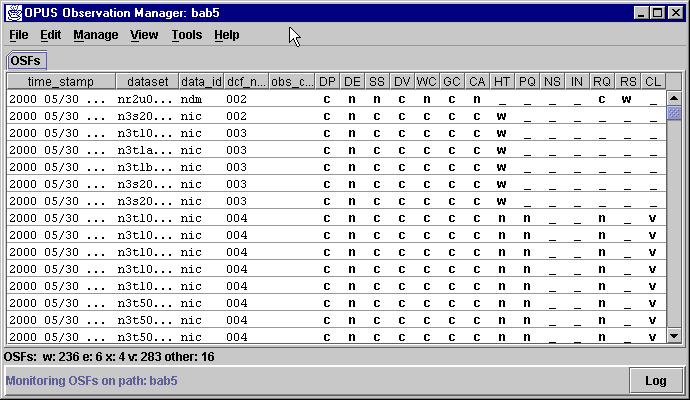Click the data_id column header
The width and height of the screenshot is (690, 400).
pyautogui.click(x=200, y=81)
